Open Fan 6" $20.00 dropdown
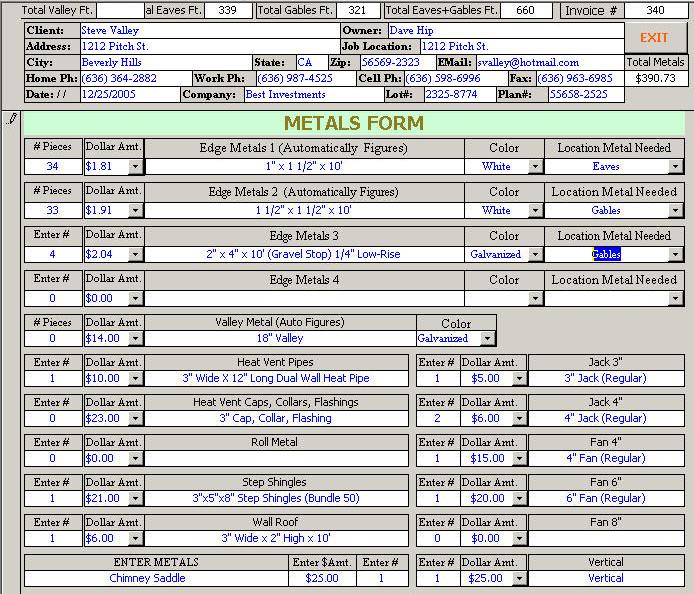694x594 pixels. (x=519, y=498)
